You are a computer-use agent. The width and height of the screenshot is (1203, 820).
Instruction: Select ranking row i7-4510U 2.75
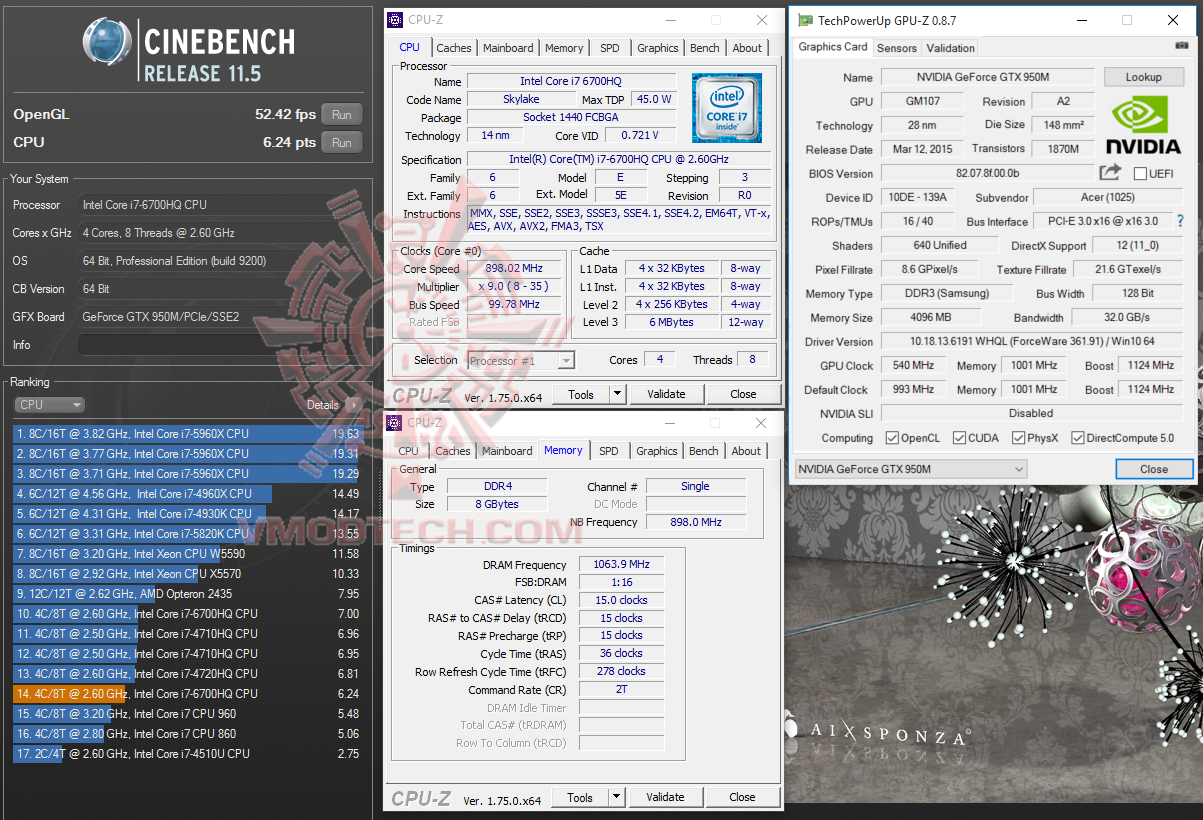click(187, 754)
